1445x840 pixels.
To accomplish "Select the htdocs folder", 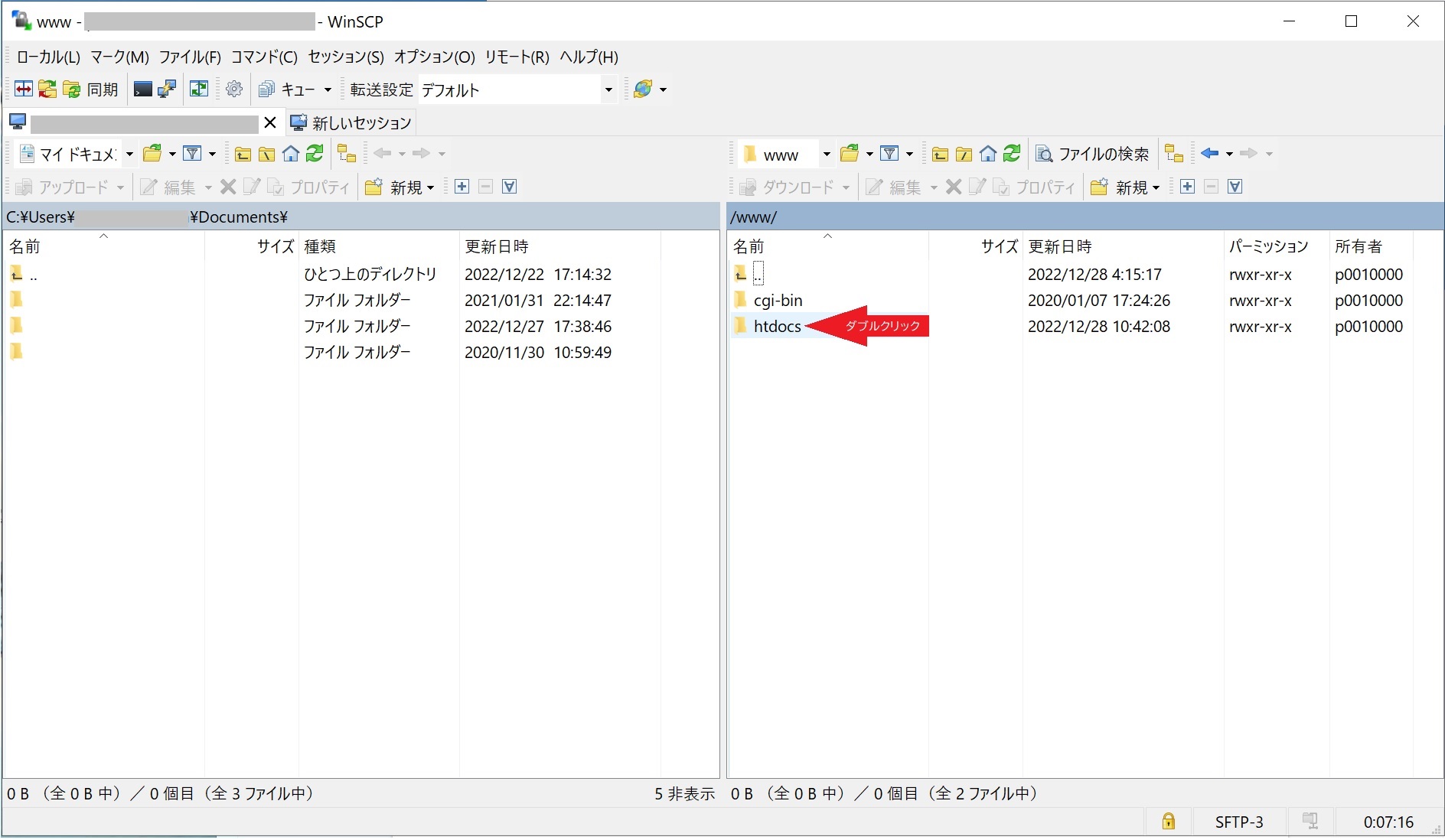I will click(x=777, y=327).
